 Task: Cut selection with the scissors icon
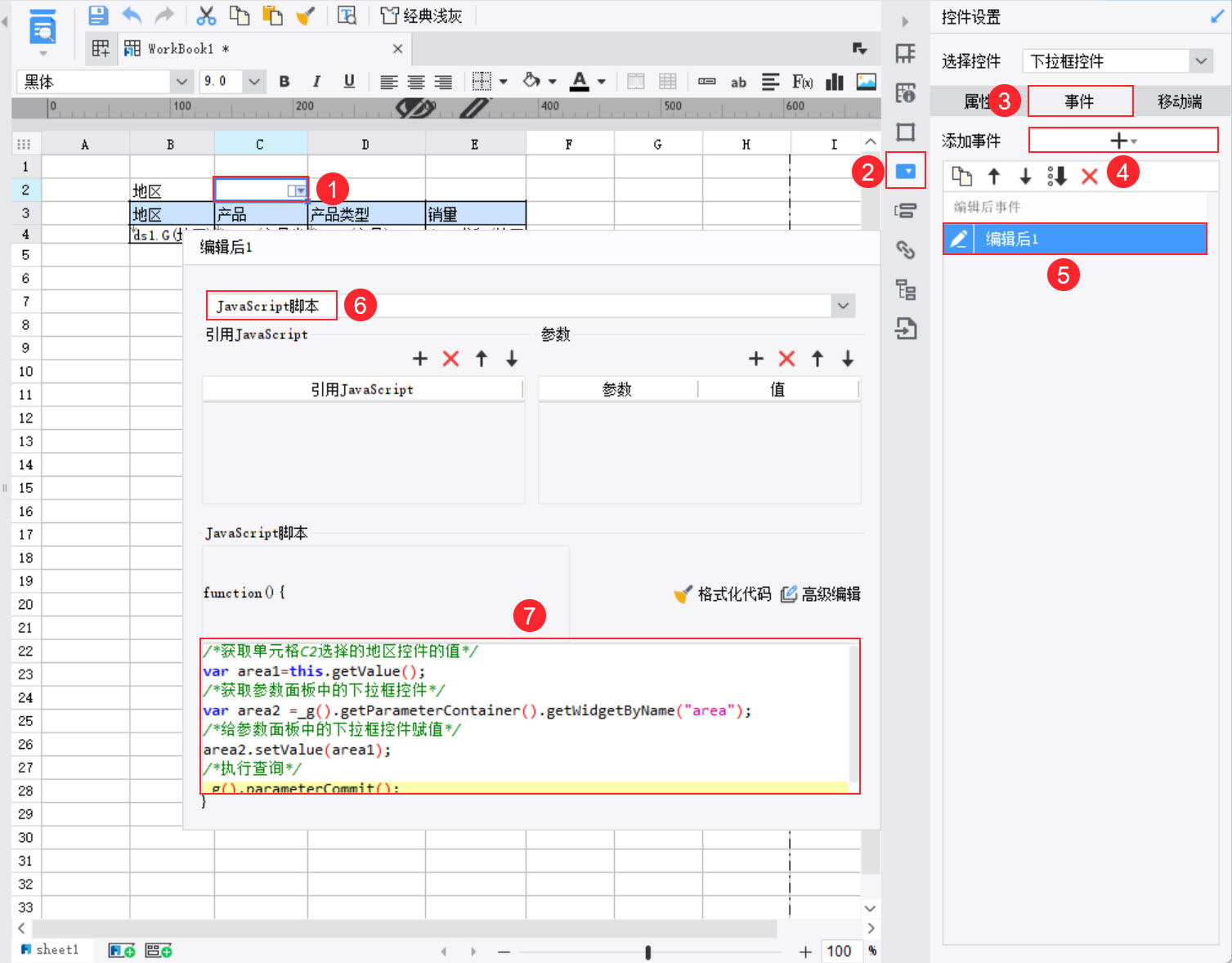tap(206, 16)
